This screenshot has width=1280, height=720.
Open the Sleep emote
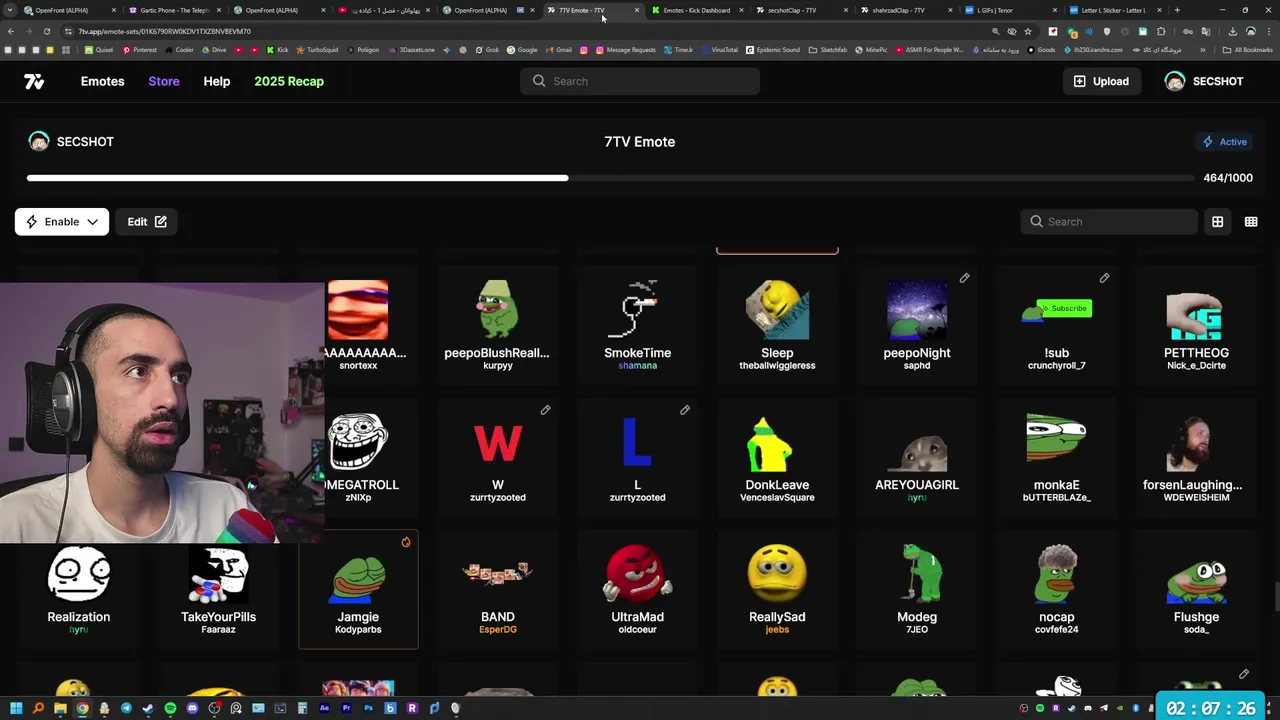click(x=777, y=325)
